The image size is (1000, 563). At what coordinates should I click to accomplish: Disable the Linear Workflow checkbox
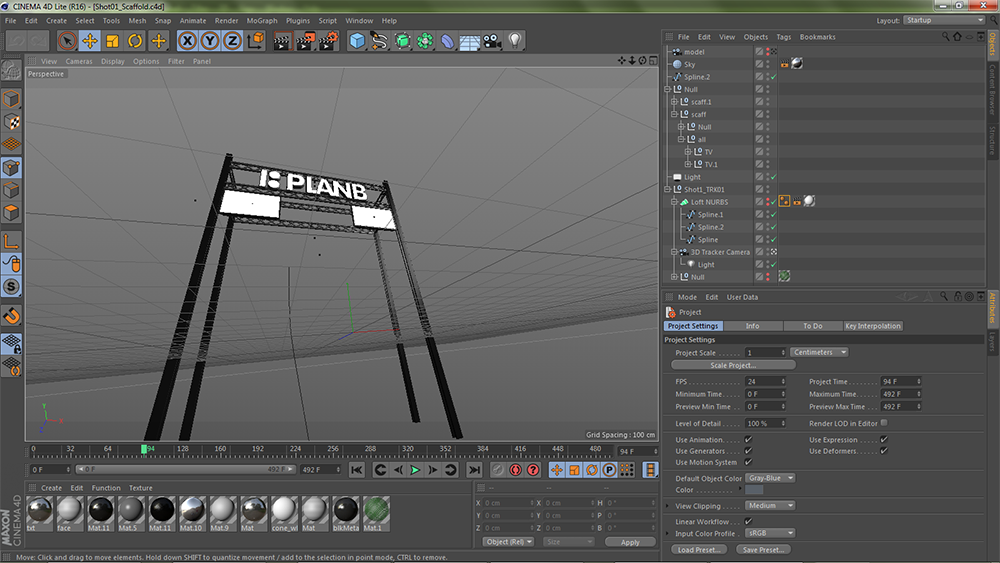[748, 521]
